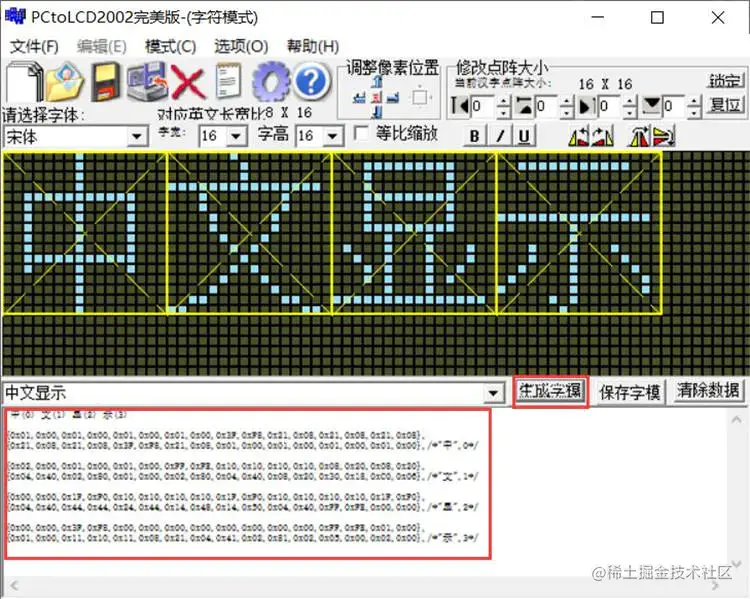
Task: Click the bottom-edge value field
Action: 674,106
